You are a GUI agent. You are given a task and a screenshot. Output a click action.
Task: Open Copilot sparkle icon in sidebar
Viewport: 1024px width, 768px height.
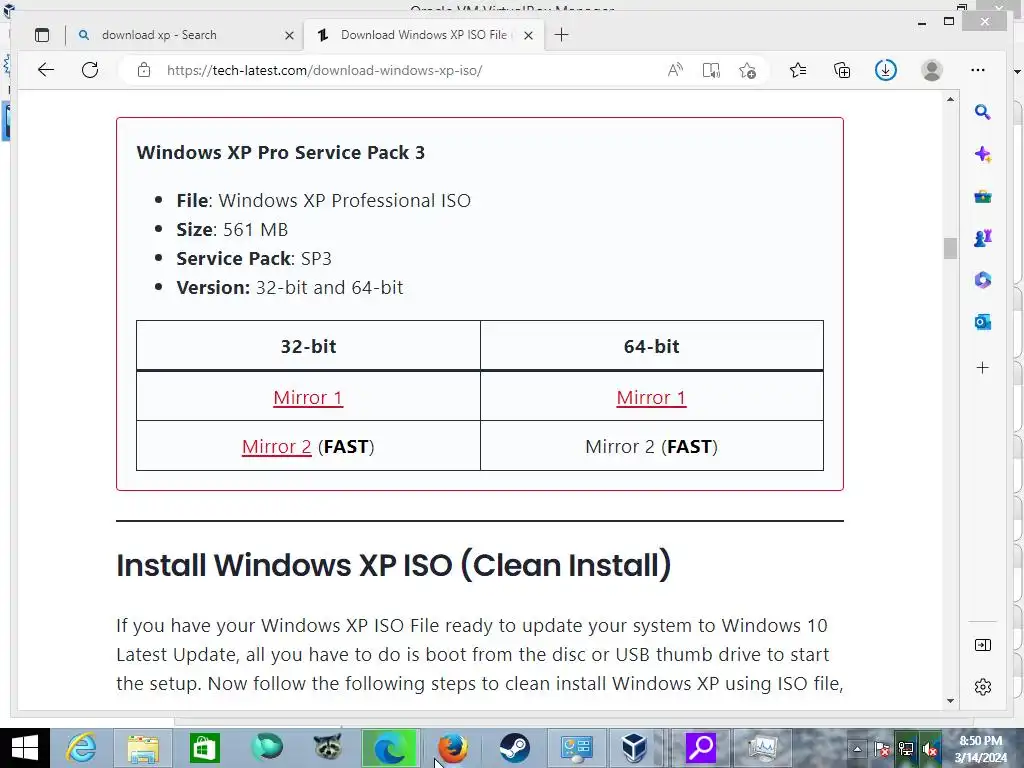[x=983, y=154]
